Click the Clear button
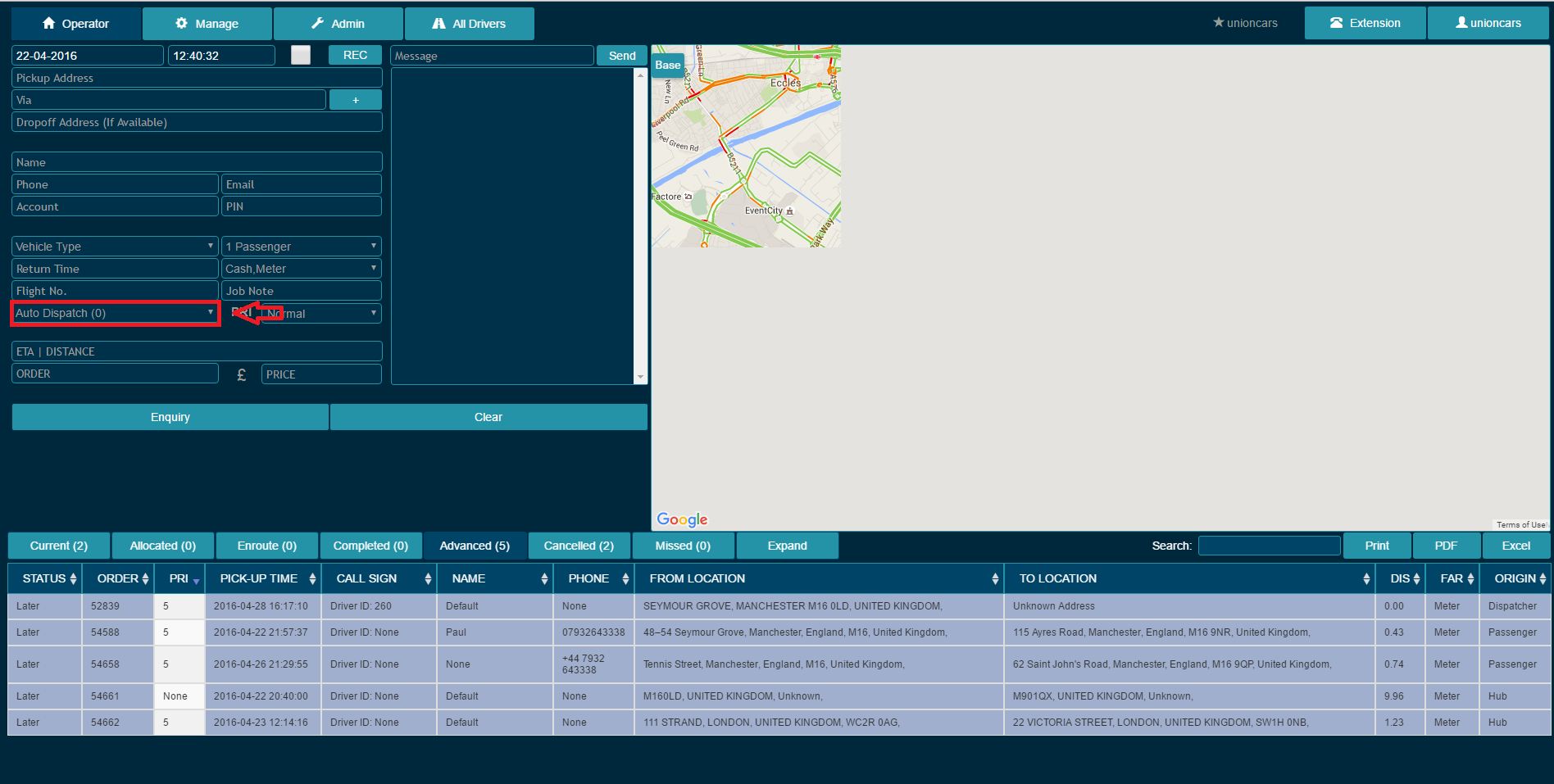The height and width of the screenshot is (784, 1554). point(488,417)
